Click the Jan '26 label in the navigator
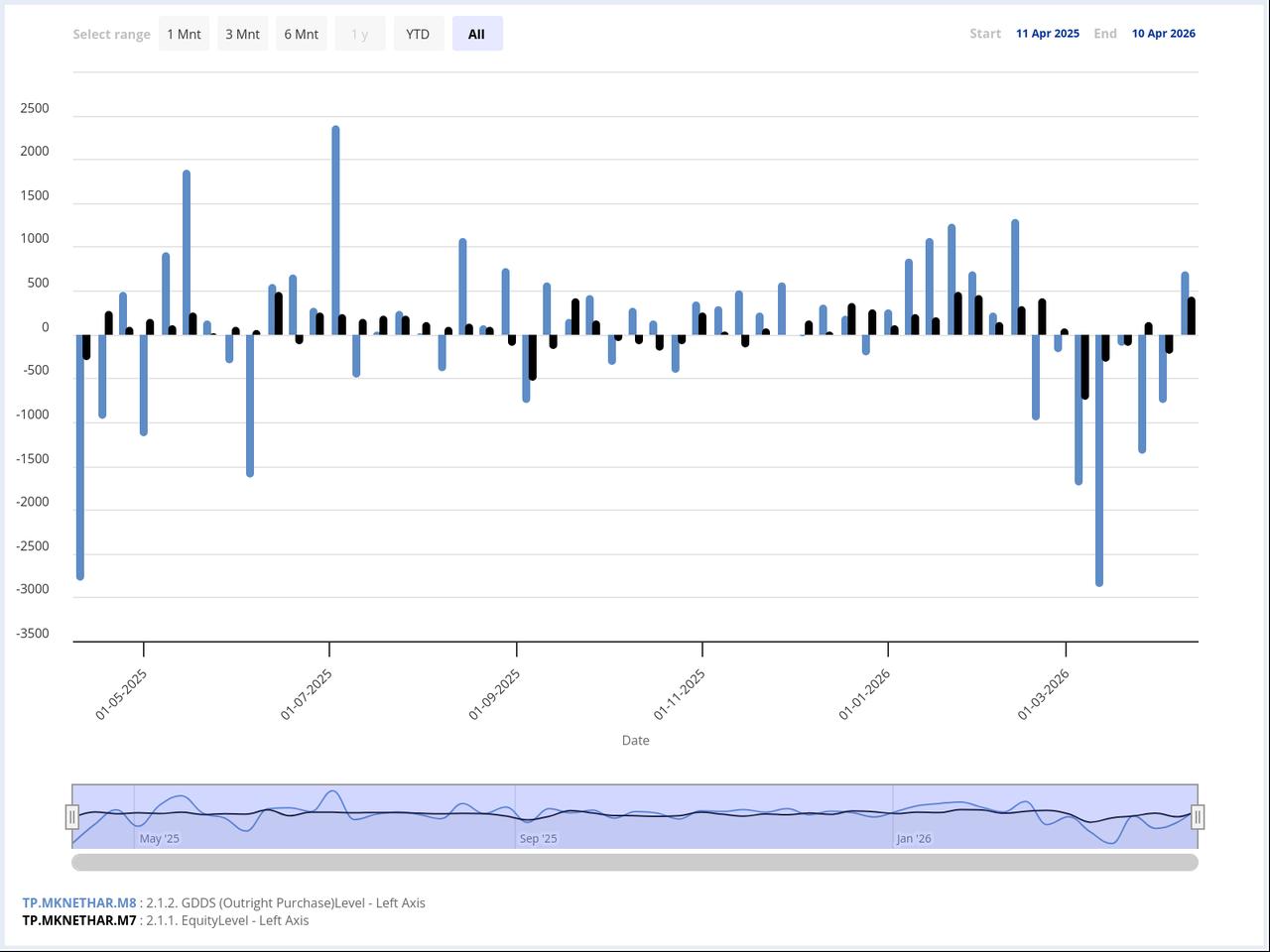Screen dimensions: 1270x952 913,838
